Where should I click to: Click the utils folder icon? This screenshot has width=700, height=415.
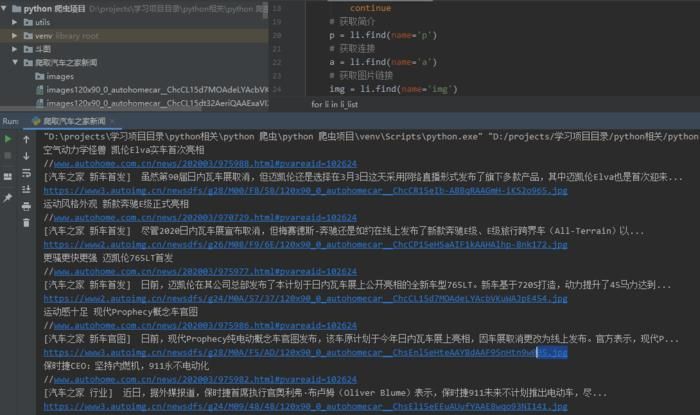pyautogui.click(x=28, y=22)
